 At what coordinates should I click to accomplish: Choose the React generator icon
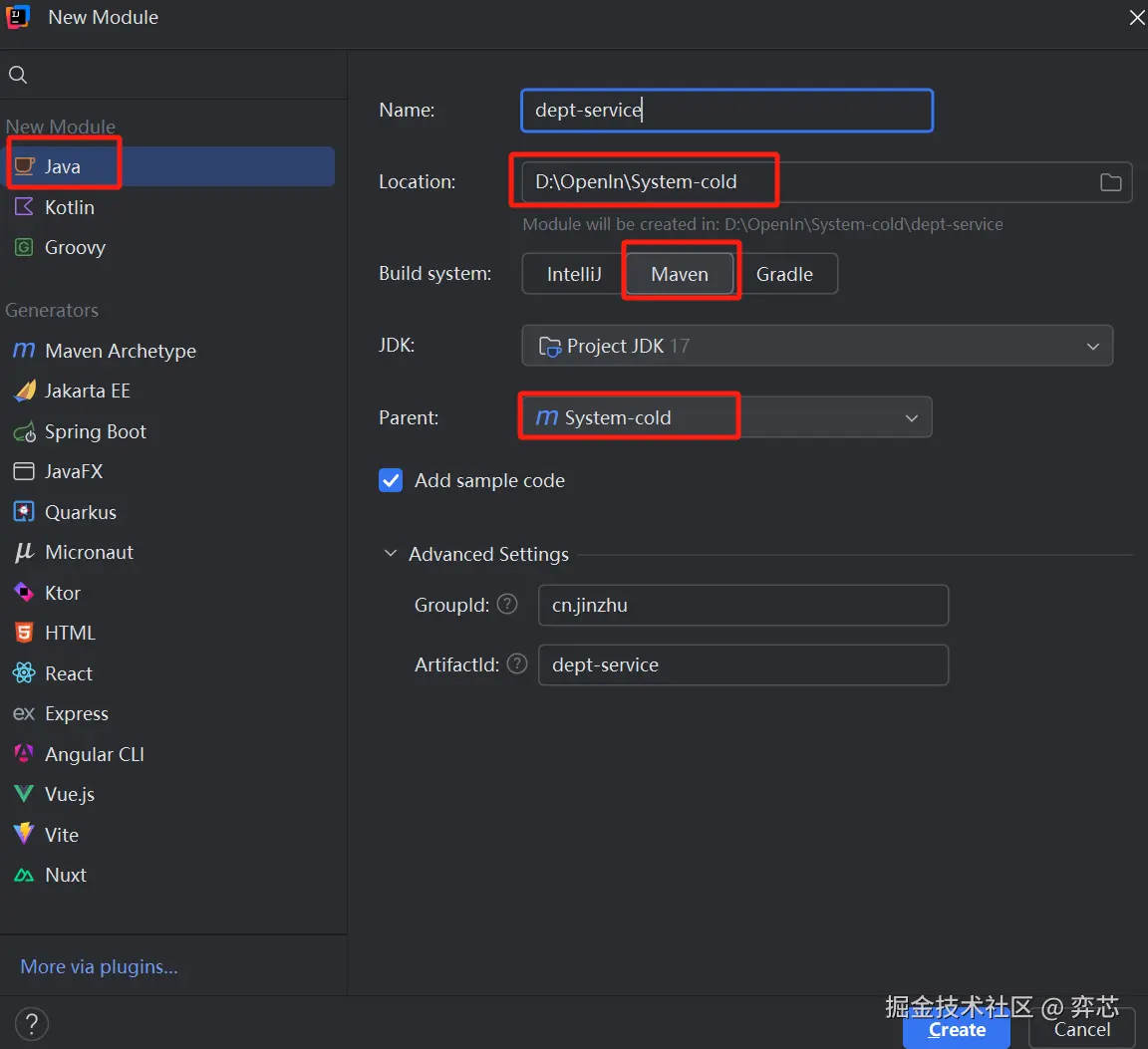pyautogui.click(x=24, y=672)
